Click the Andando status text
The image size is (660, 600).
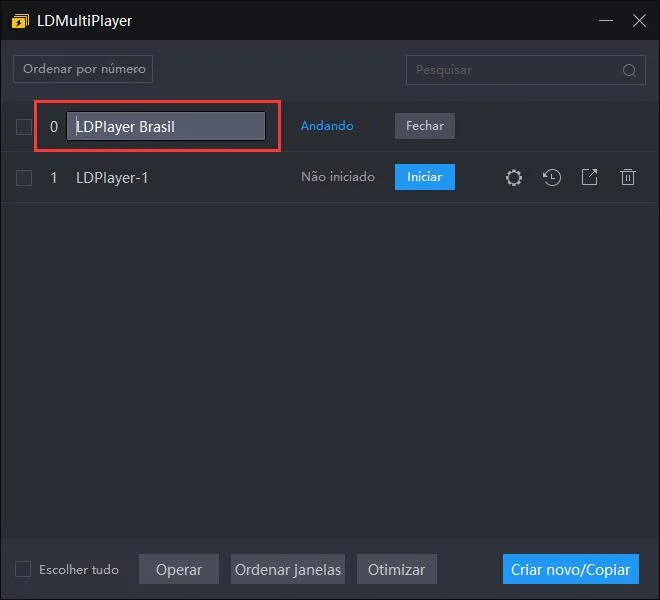(327, 126)
